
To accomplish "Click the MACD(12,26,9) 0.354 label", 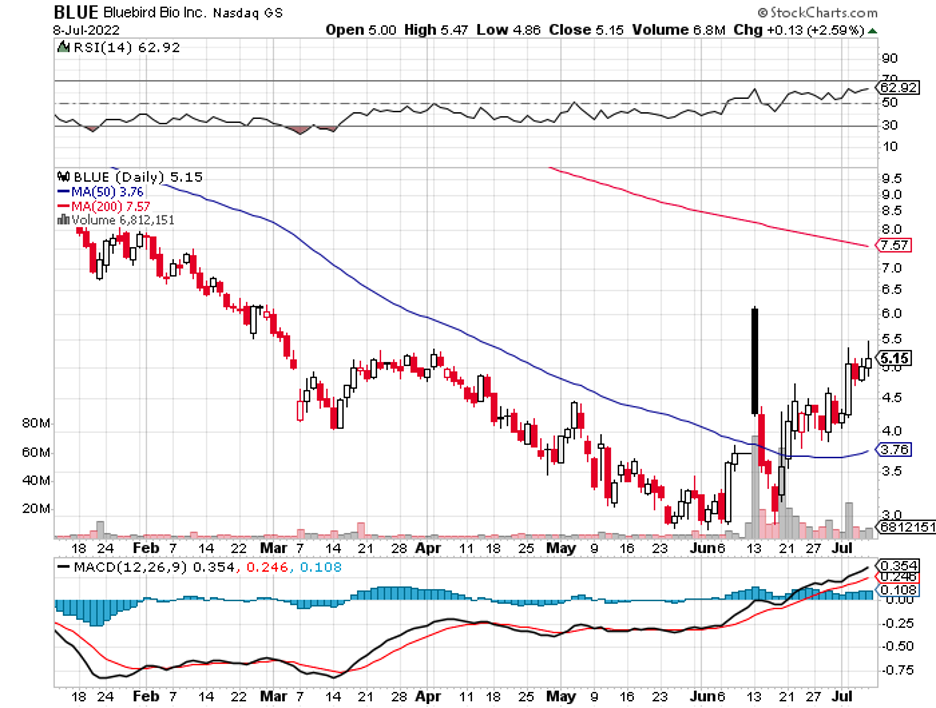I will click(153, 567).
